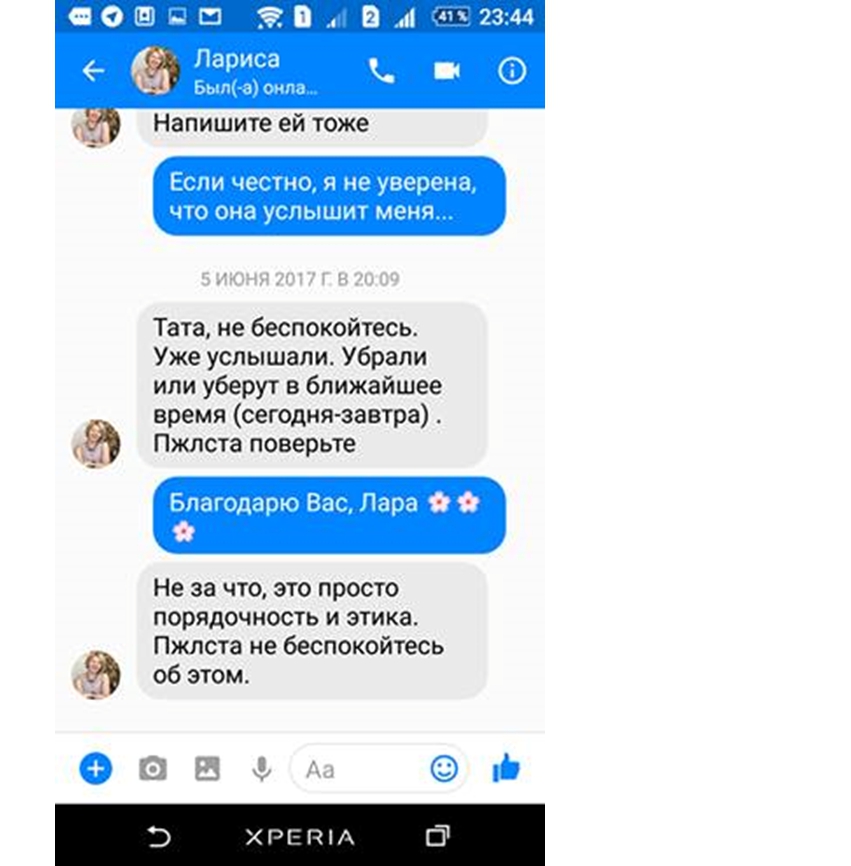851x866 pixels.
Task: Tap the Android back navigation button
Action: coord(158,836)
